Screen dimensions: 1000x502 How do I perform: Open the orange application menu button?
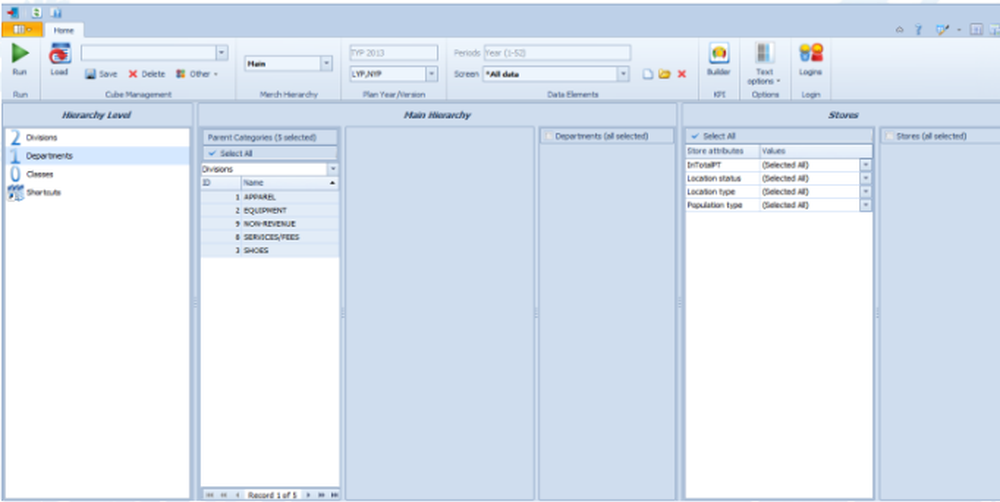(22, 30)
